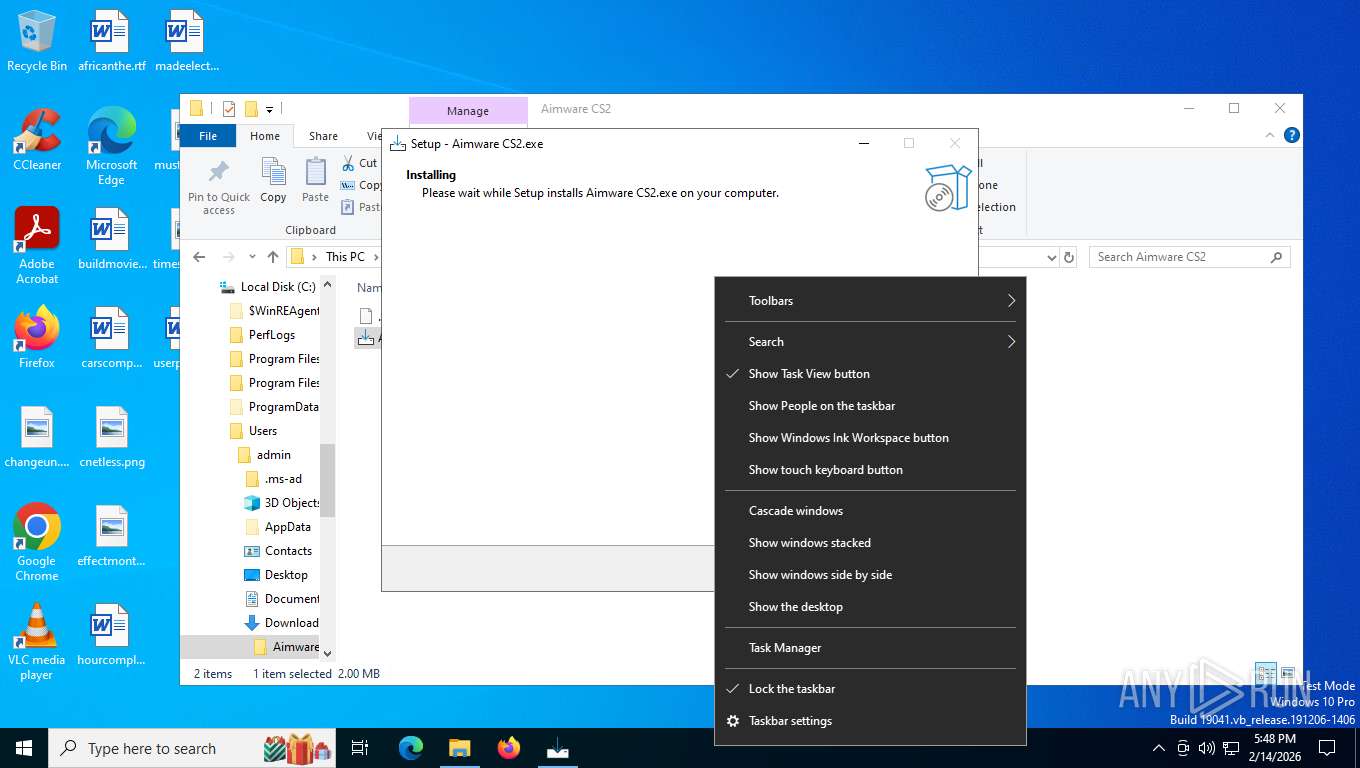Open Quick Access Toolbar customize dropdown
Viewport: 1360px width, 768px height.
(270, 109)
